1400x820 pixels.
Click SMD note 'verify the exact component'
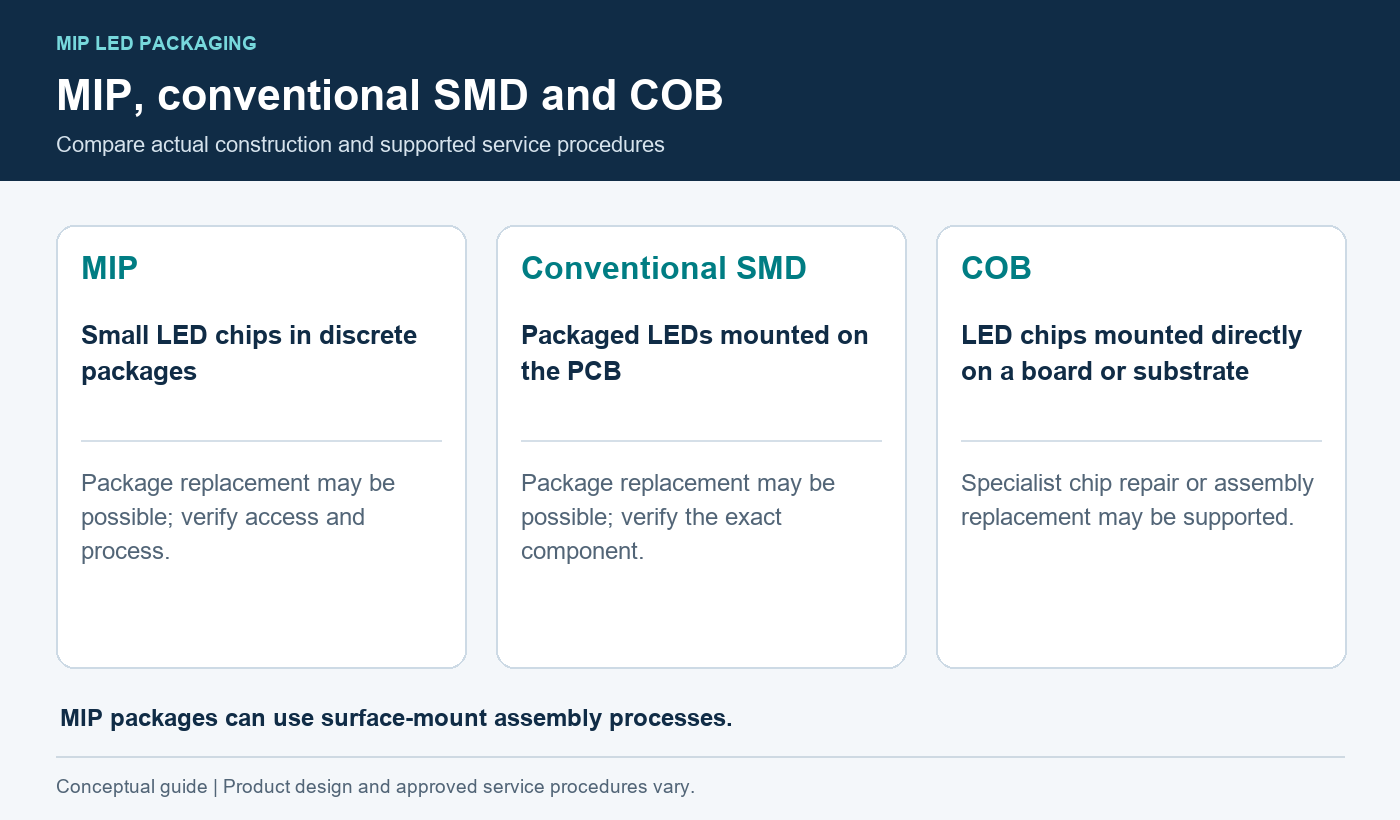[651, 534]
